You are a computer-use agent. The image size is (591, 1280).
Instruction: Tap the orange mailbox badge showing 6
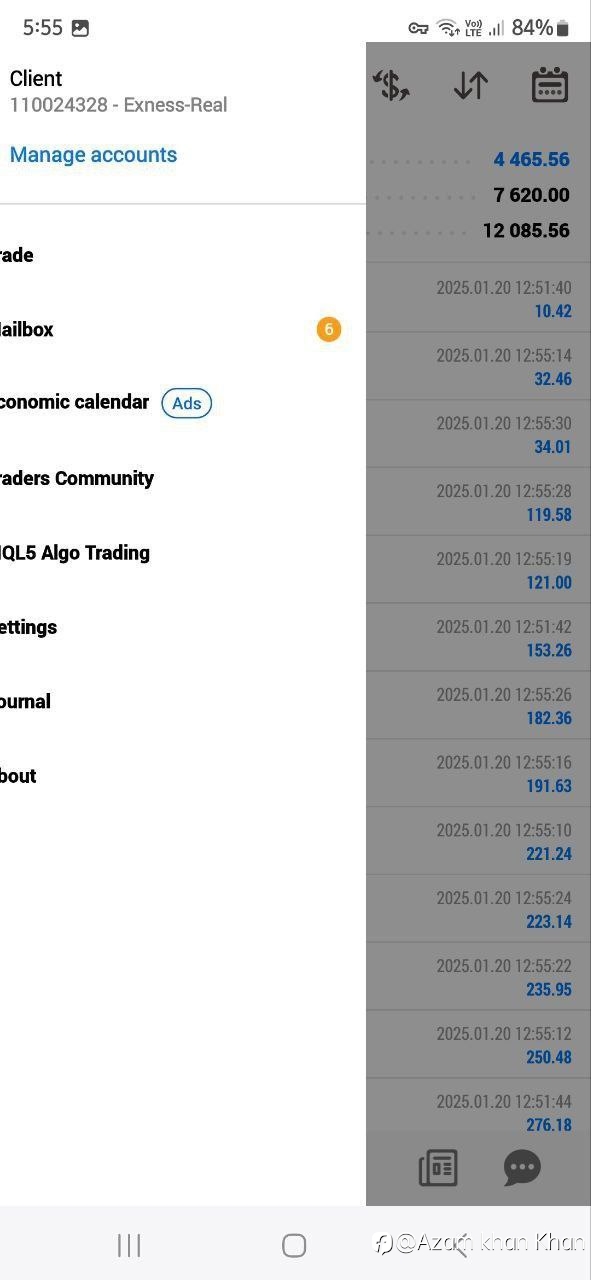(329, 329)
